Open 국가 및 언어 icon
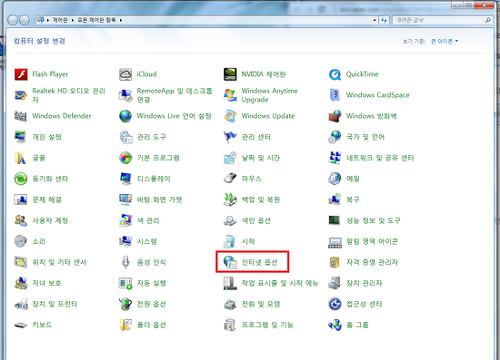This screenshot has height=360, width=500. coord(335,137)
